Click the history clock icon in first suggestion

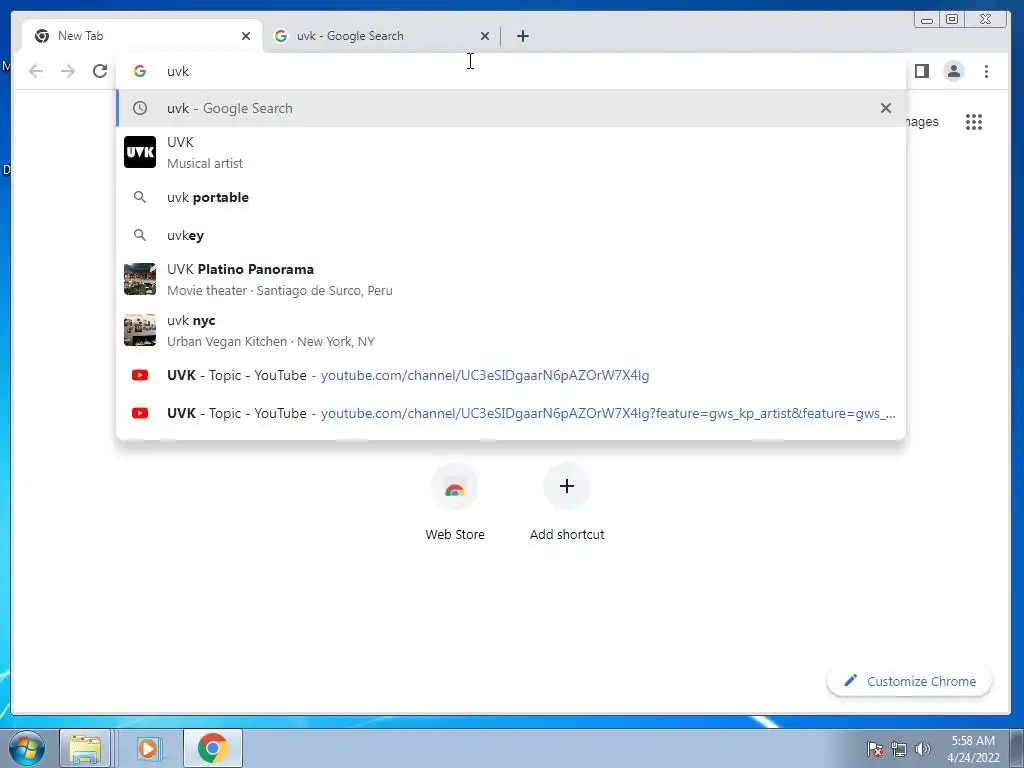140,108
